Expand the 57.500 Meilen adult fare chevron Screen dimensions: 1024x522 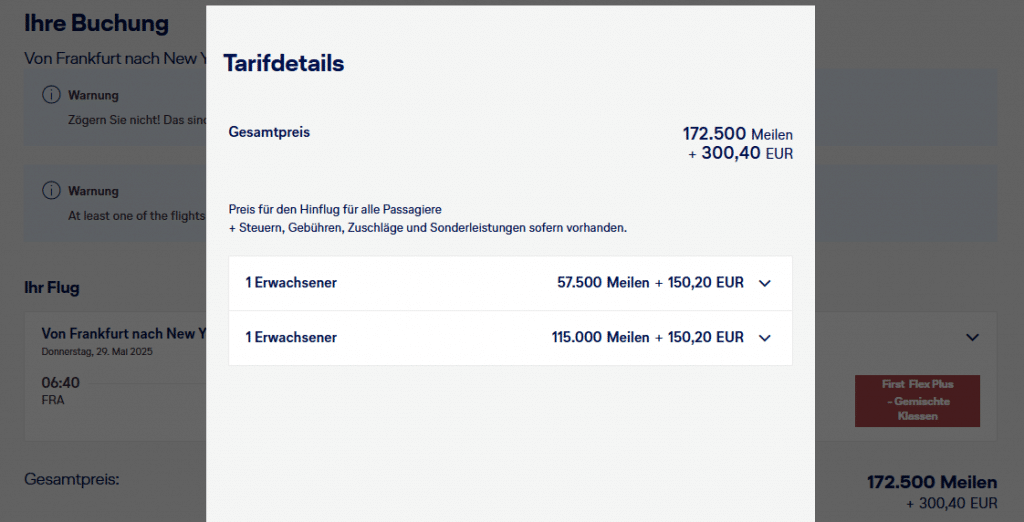[765, 283]
